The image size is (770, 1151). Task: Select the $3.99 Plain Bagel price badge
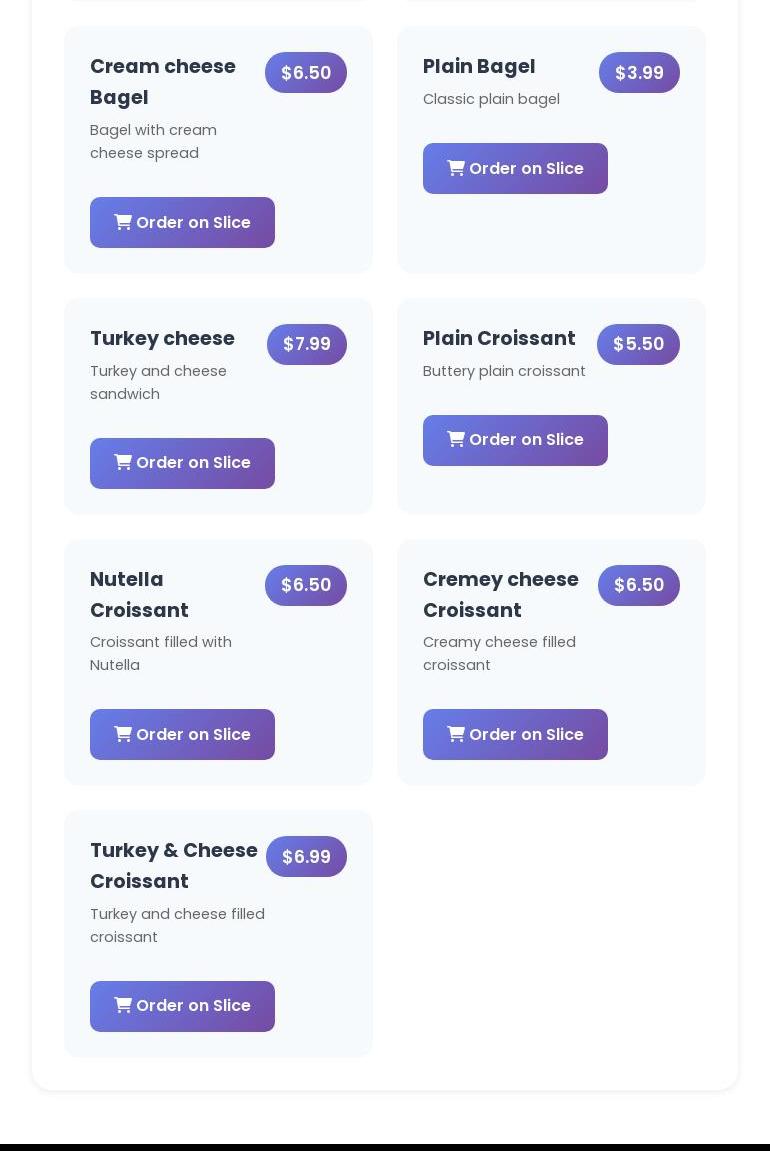click(x=639, y=73)
